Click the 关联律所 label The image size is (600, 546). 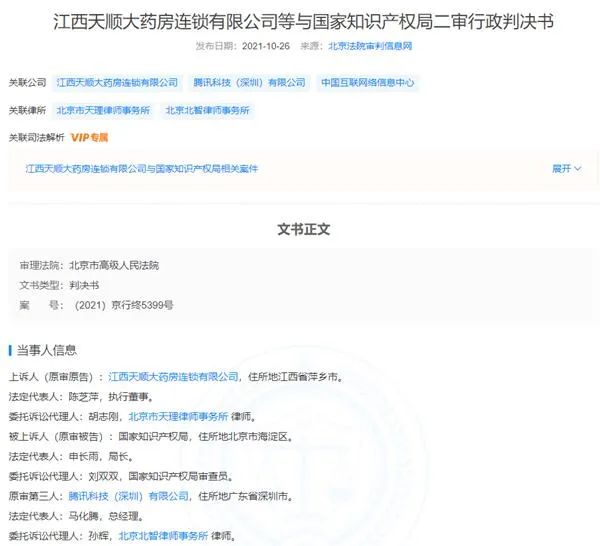(27, 111)
